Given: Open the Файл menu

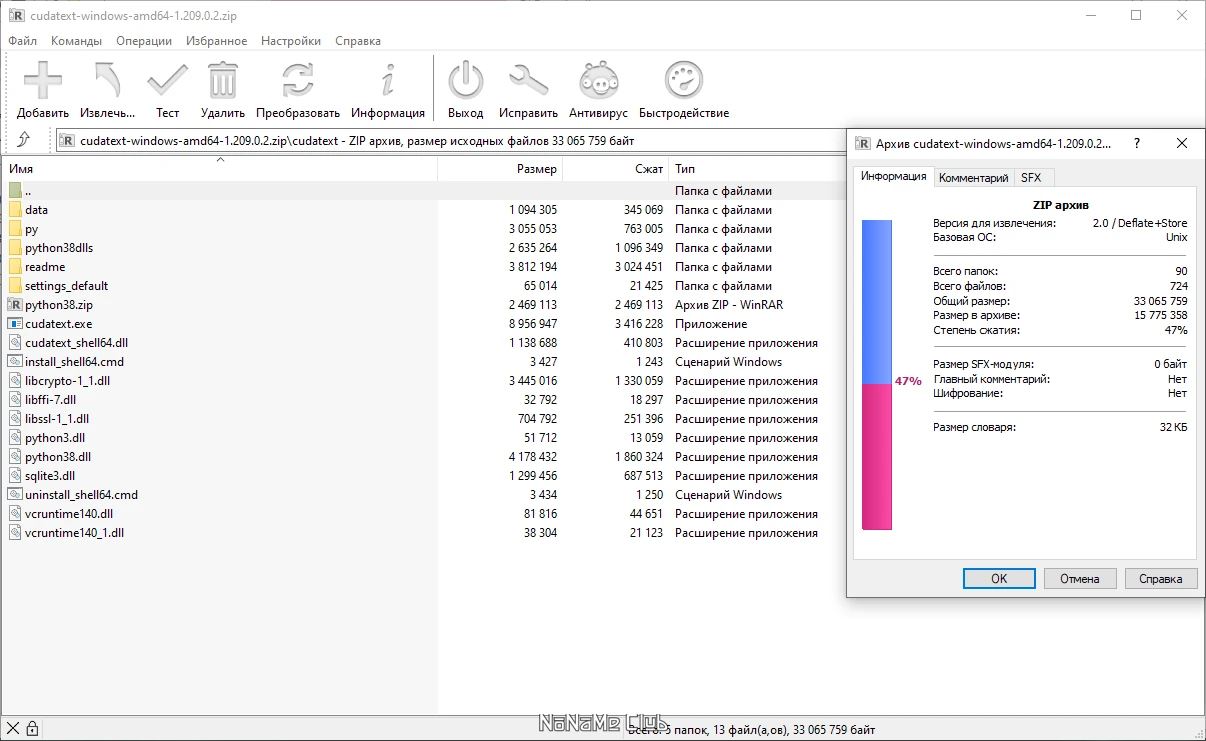Looking at the screenshot, I should tap(22, 41).
